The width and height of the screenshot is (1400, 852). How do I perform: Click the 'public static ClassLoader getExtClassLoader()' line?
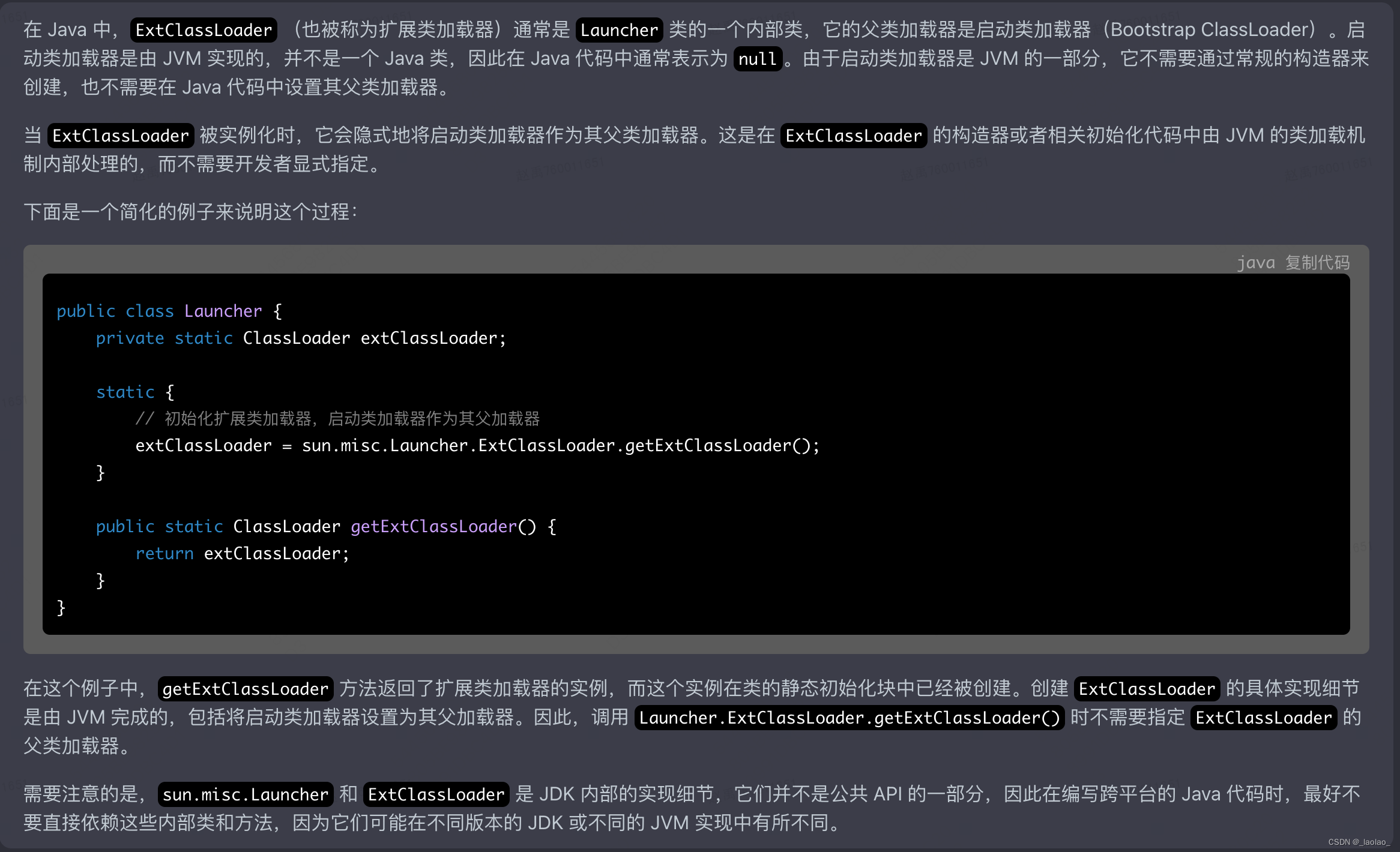326,526
